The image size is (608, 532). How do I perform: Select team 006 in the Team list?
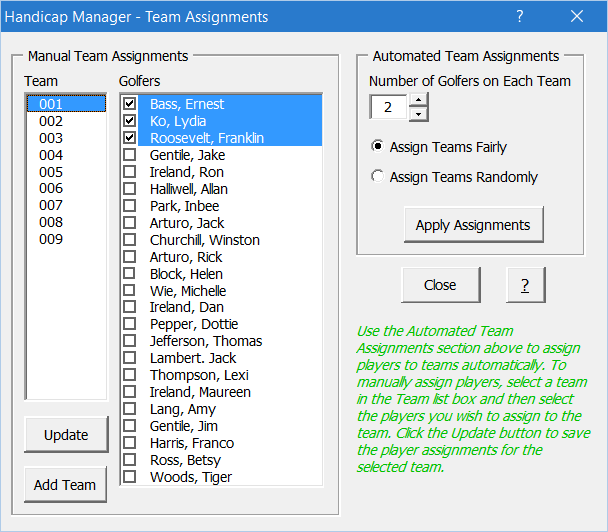tap(66, 188)
